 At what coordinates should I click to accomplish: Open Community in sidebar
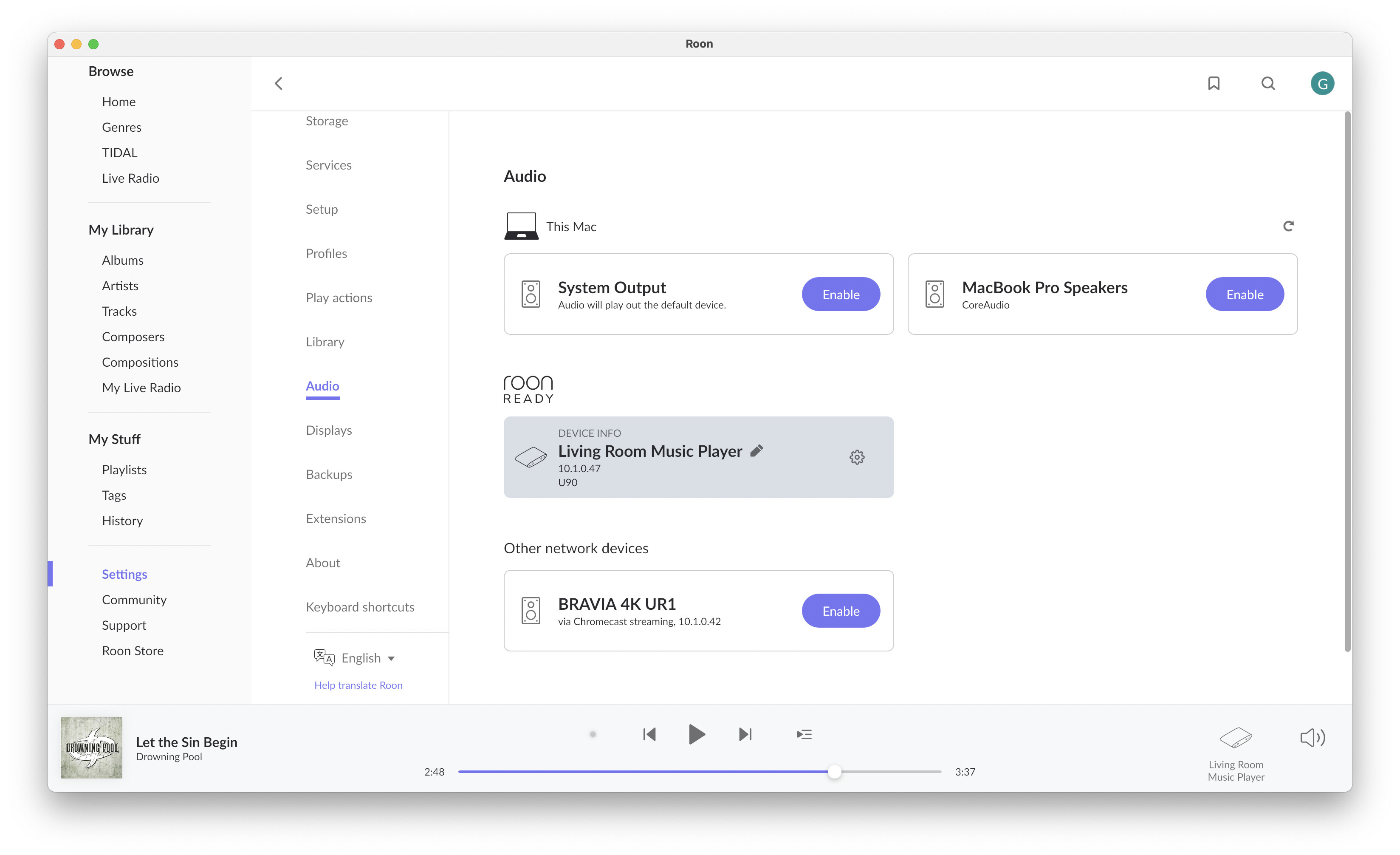click(x=134, y=600)
